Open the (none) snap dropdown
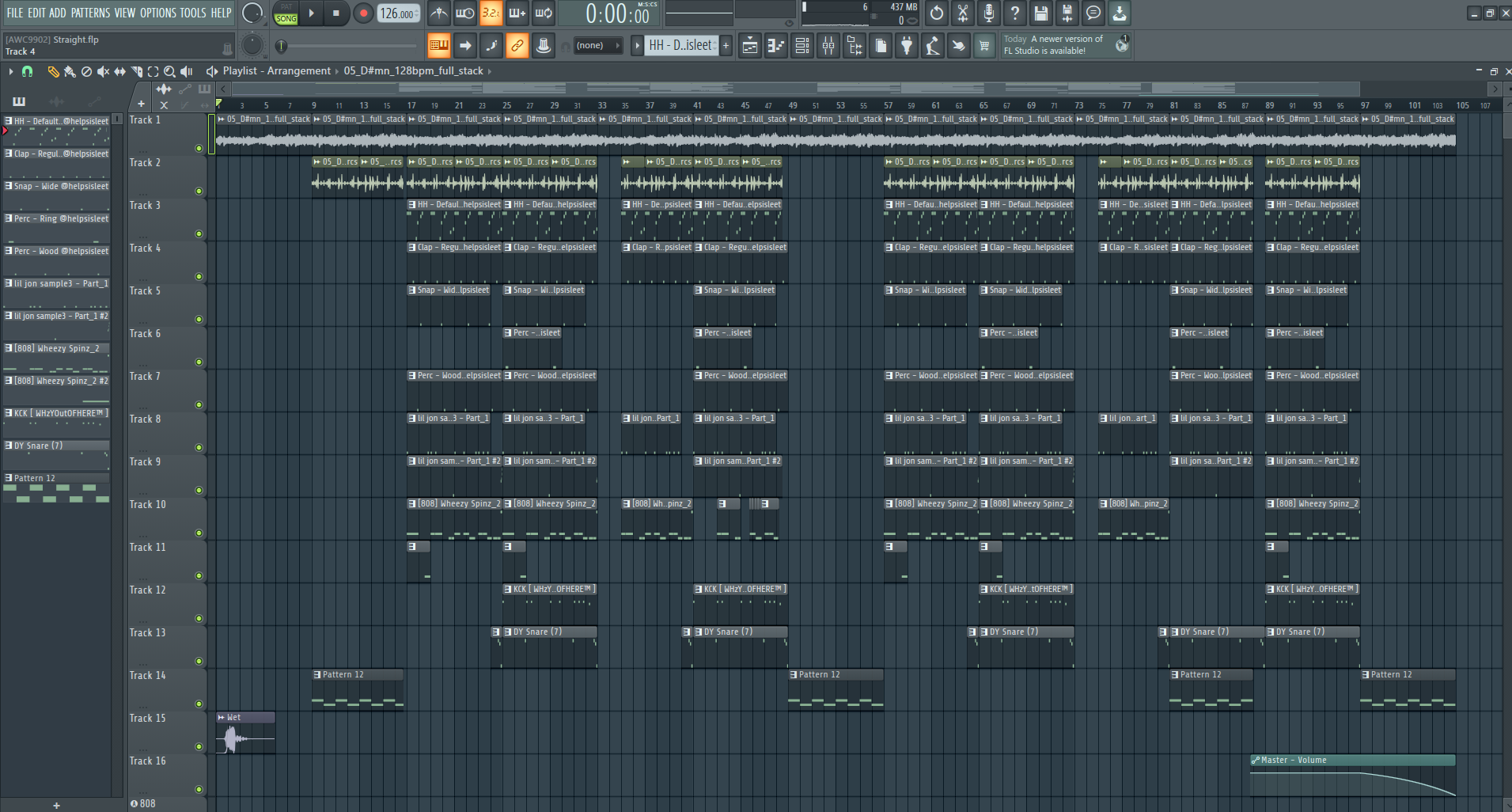 pyautogui.click(x=597, y=46)
